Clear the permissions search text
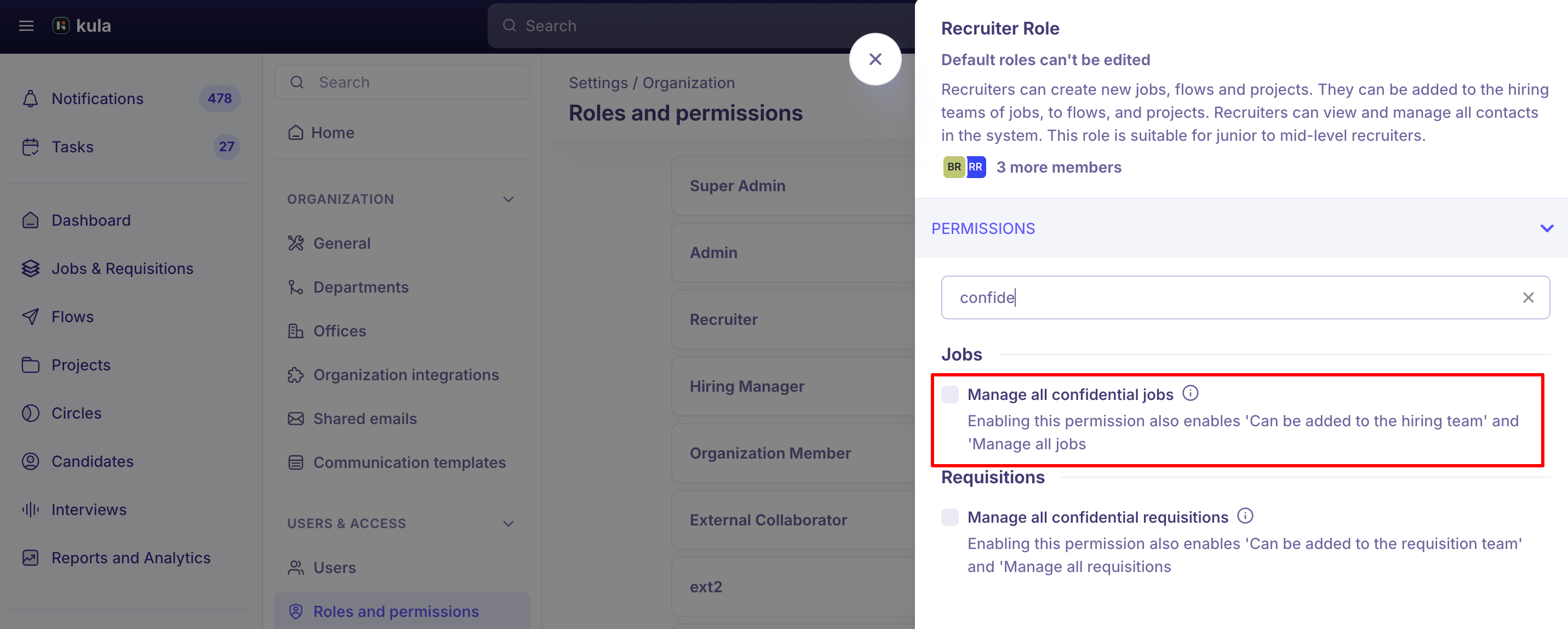This screenshot has height=629, width=1568. click(x=1528, y=297)
